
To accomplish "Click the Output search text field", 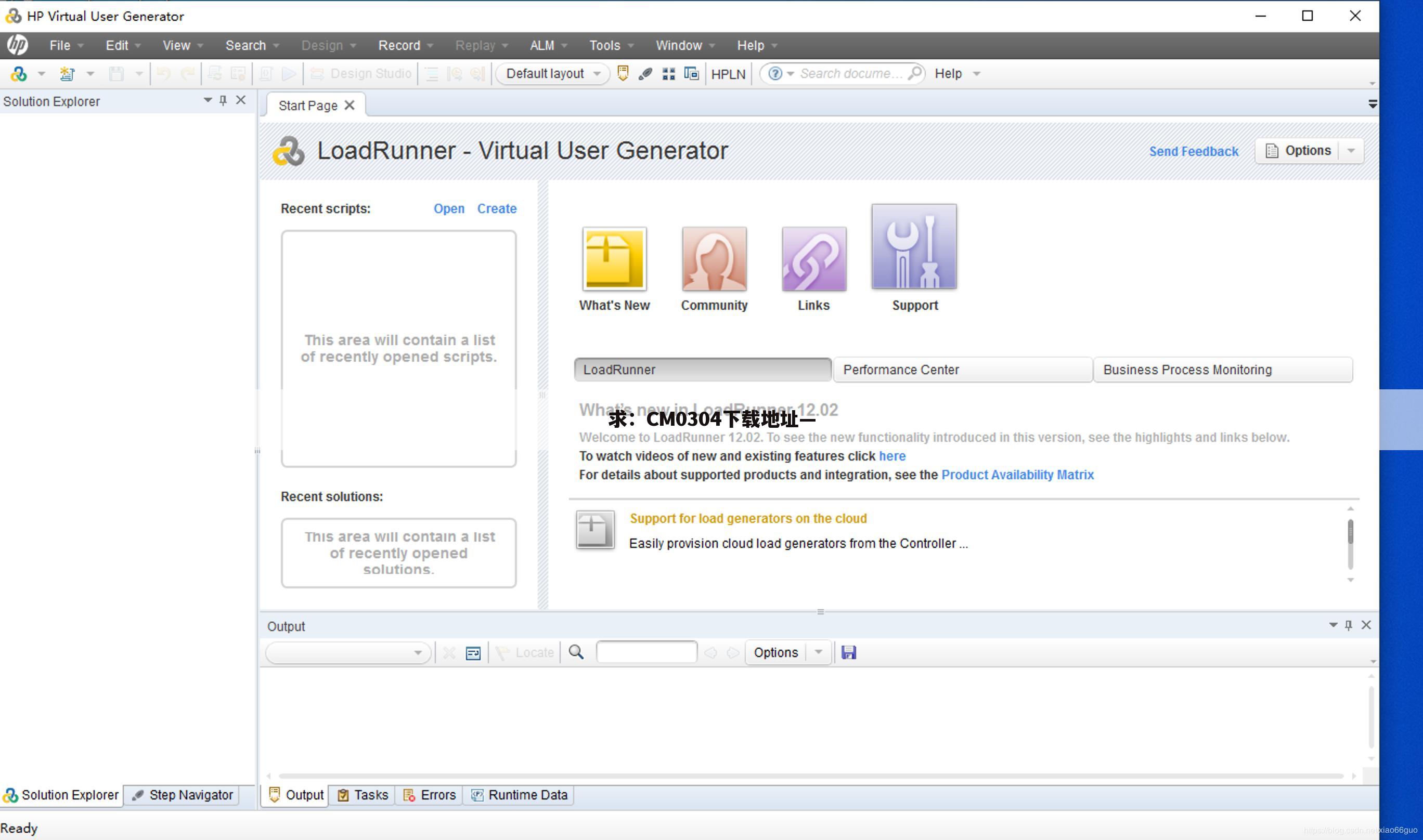I will pyautogui.click(x=646, y=652).
